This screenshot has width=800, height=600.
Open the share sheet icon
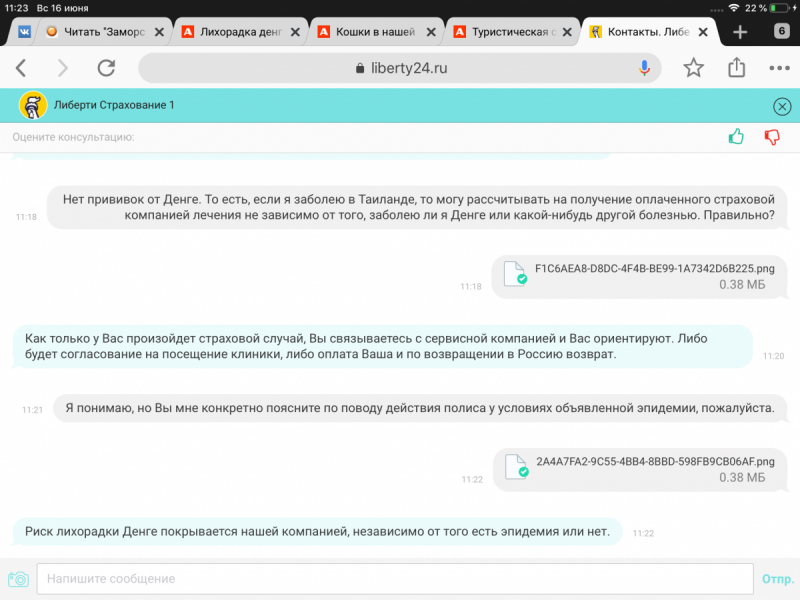tap(737, 68)
